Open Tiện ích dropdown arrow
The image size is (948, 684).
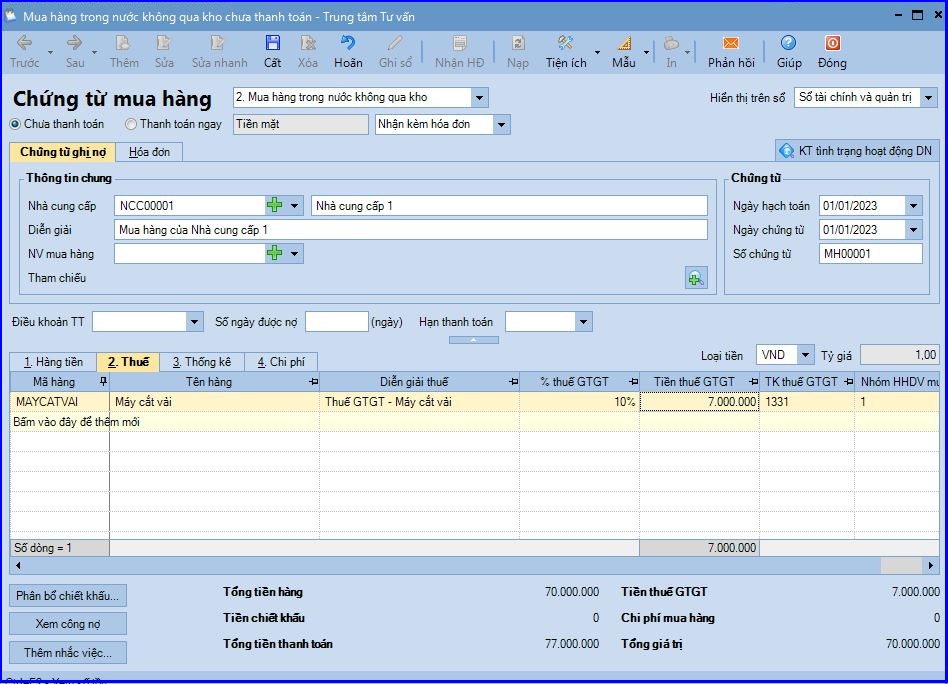tap(597, 53)
